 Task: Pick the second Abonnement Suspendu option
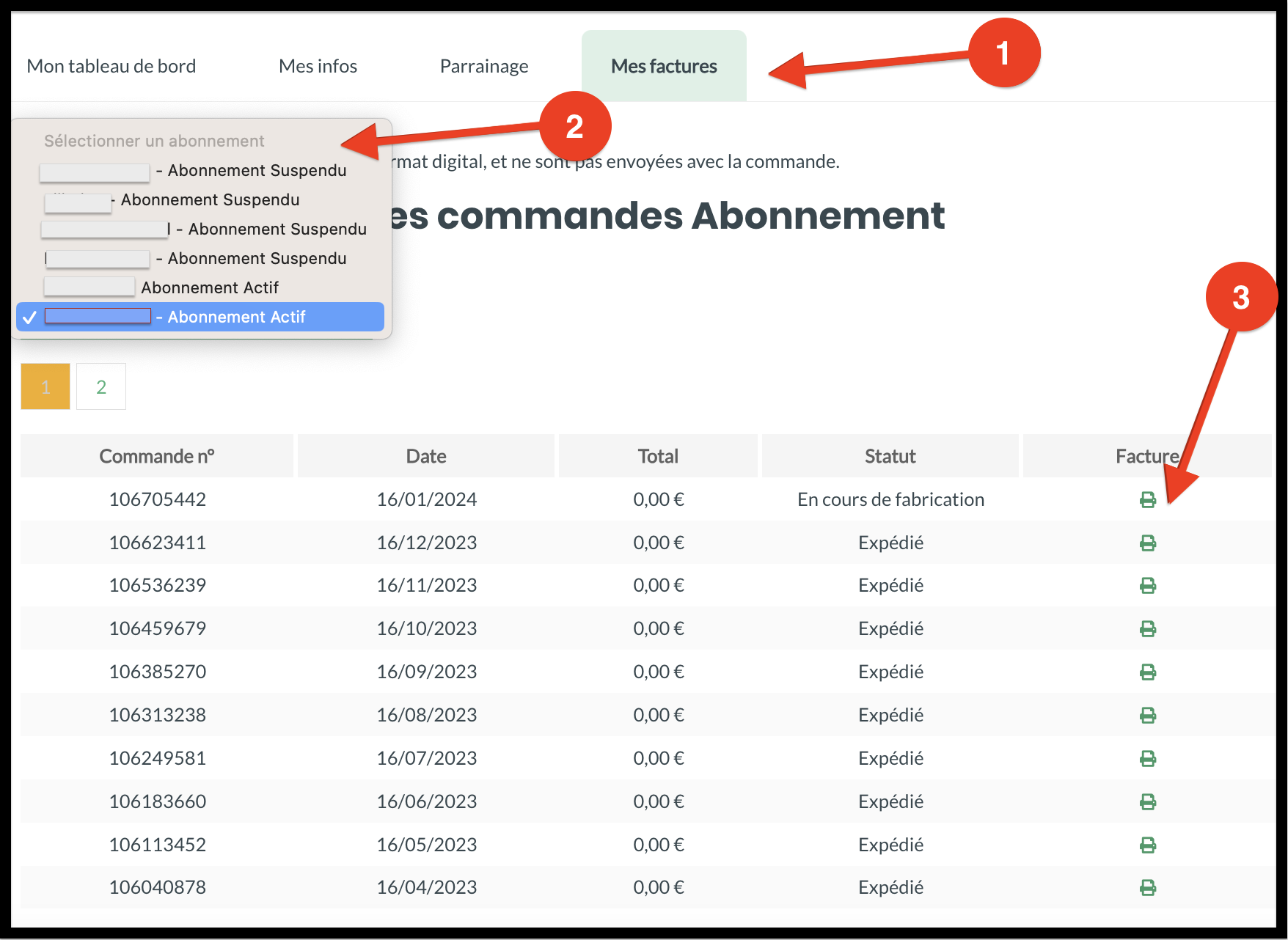point(200,199)
